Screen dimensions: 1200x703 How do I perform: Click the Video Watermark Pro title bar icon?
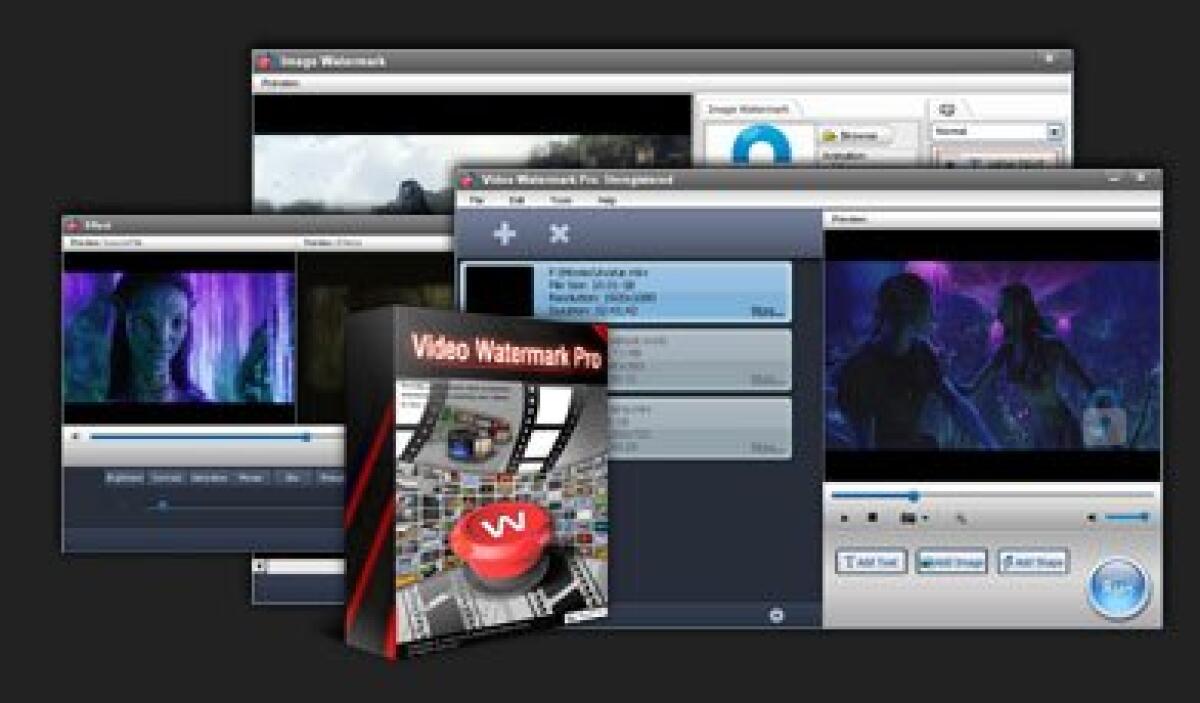pyautogui.click(x=468, y=180)
